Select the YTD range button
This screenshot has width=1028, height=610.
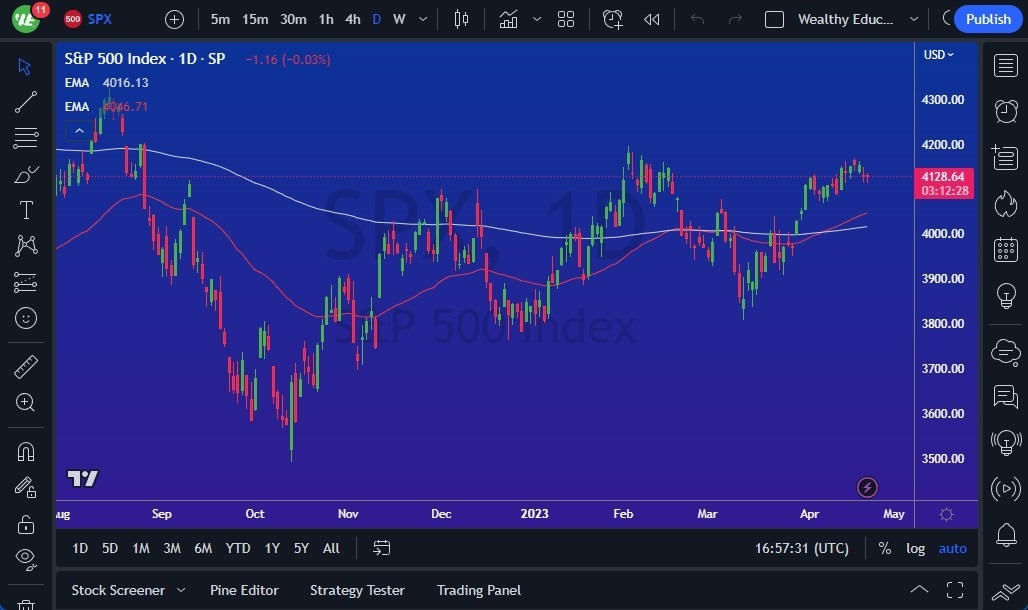237,548
